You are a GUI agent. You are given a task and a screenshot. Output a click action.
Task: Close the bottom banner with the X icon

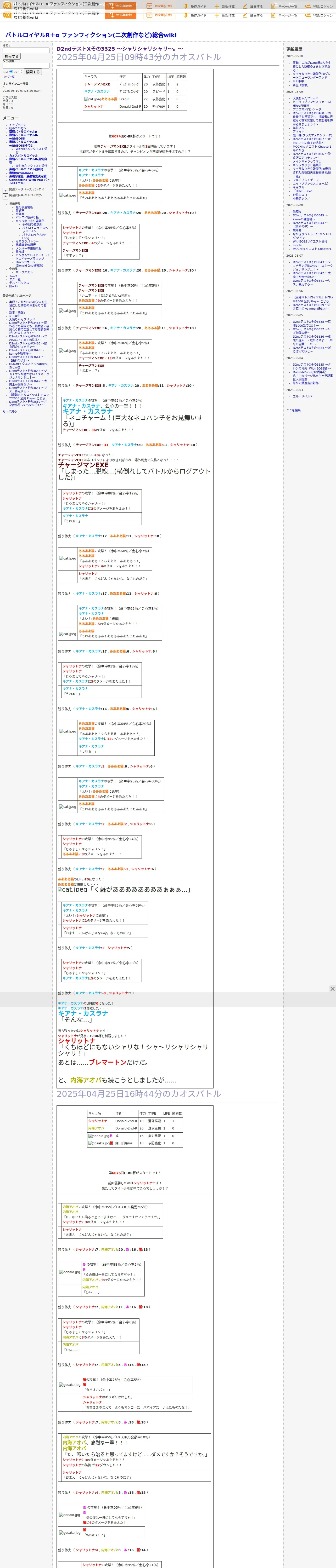click(332, 989)
